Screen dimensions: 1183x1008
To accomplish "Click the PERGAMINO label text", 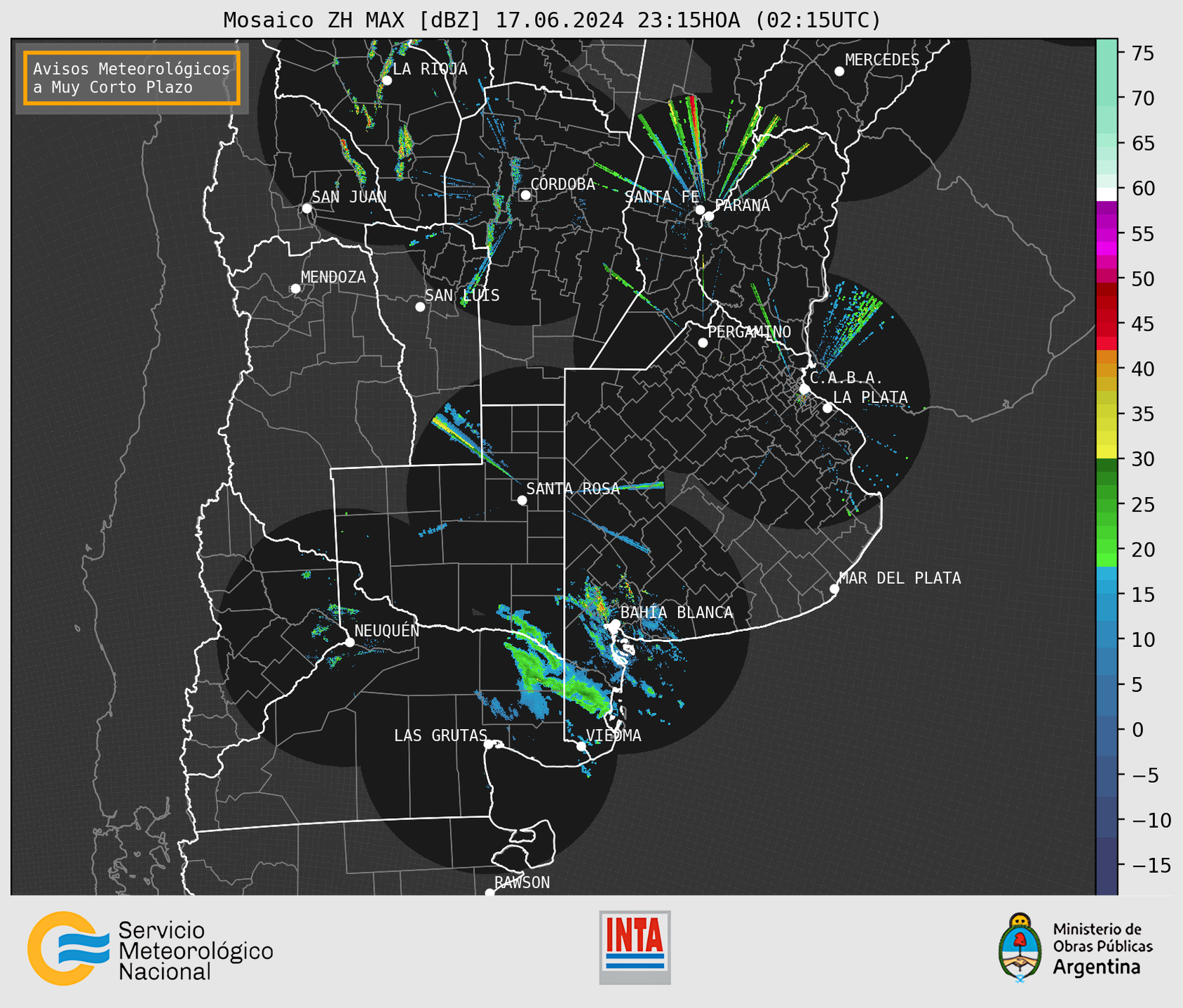I will pos(749,332).
